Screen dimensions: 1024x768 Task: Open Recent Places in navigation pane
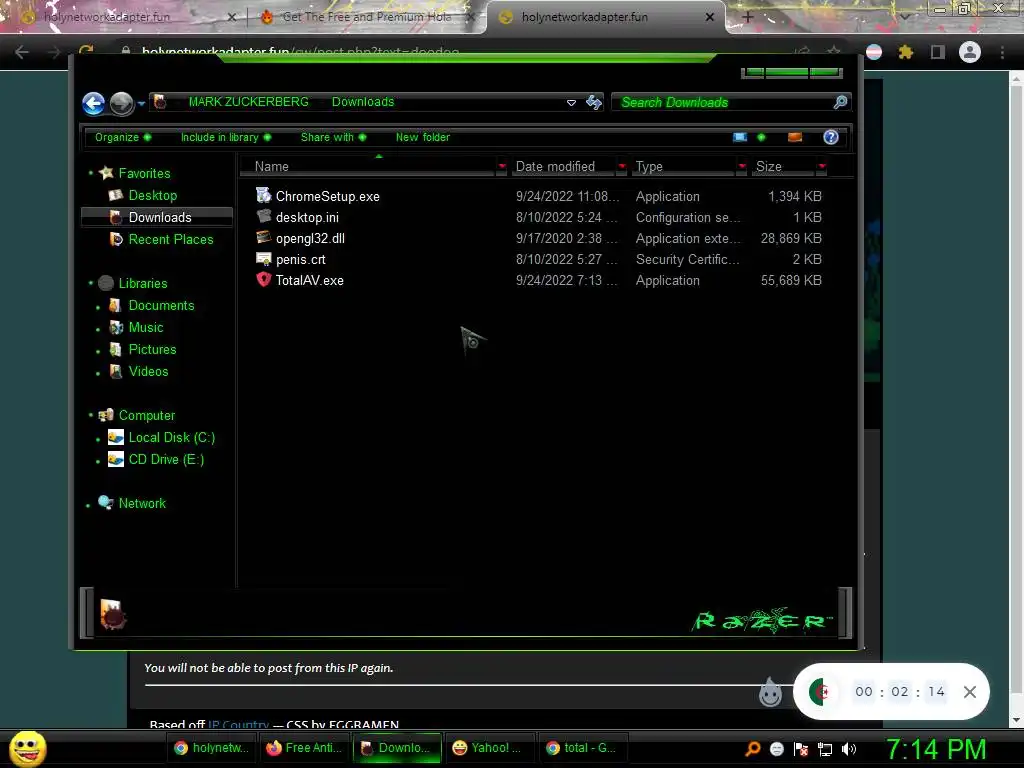[171, 240]
